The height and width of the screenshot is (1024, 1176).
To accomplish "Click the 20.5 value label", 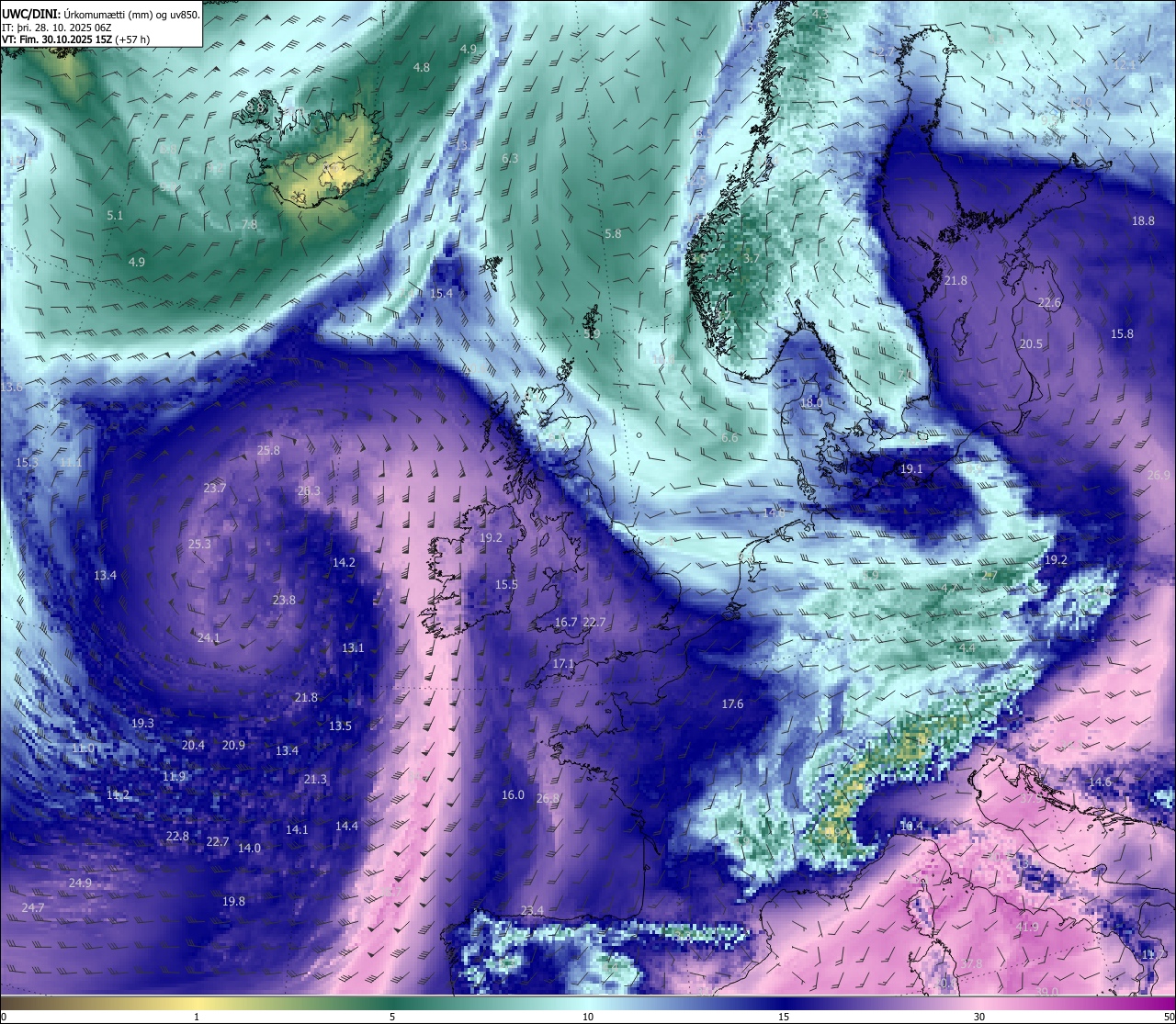I will pyautogui.click(x=1031, y=343).
